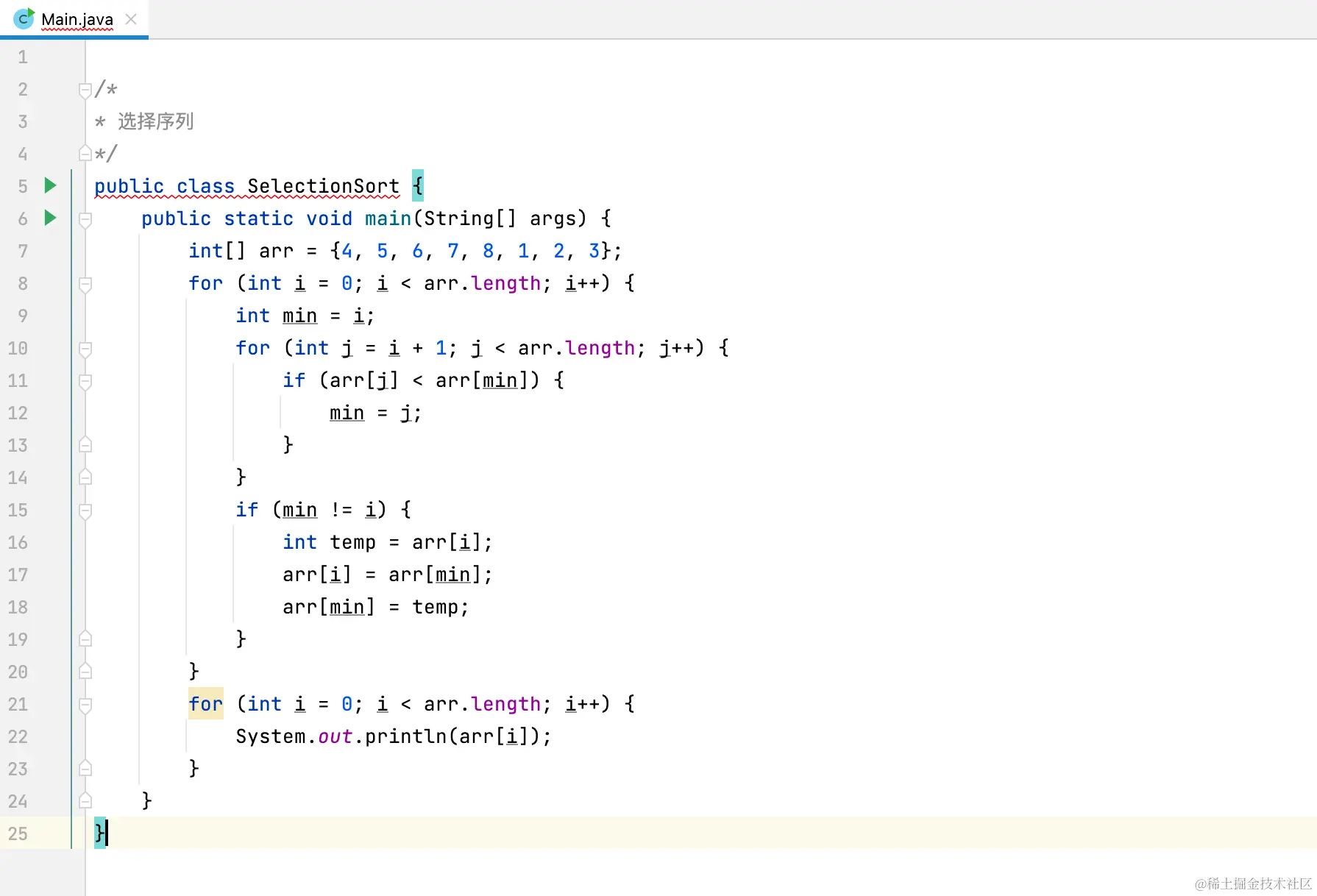Screen dimensions: 1317x896
Task: Run the main method from line 6 gutter
Action: (50, 218)
